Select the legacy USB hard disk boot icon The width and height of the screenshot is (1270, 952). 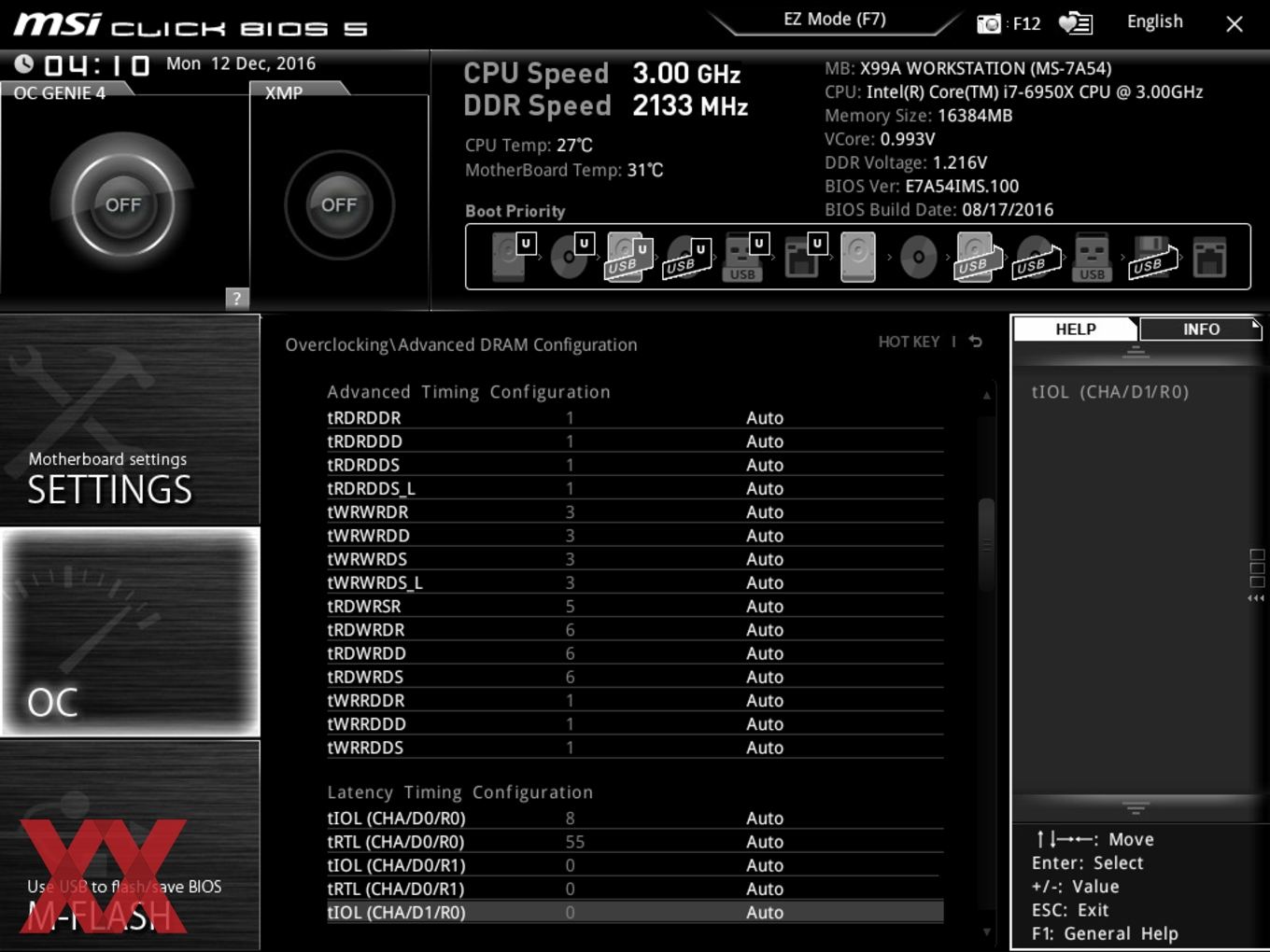point(977,257)
